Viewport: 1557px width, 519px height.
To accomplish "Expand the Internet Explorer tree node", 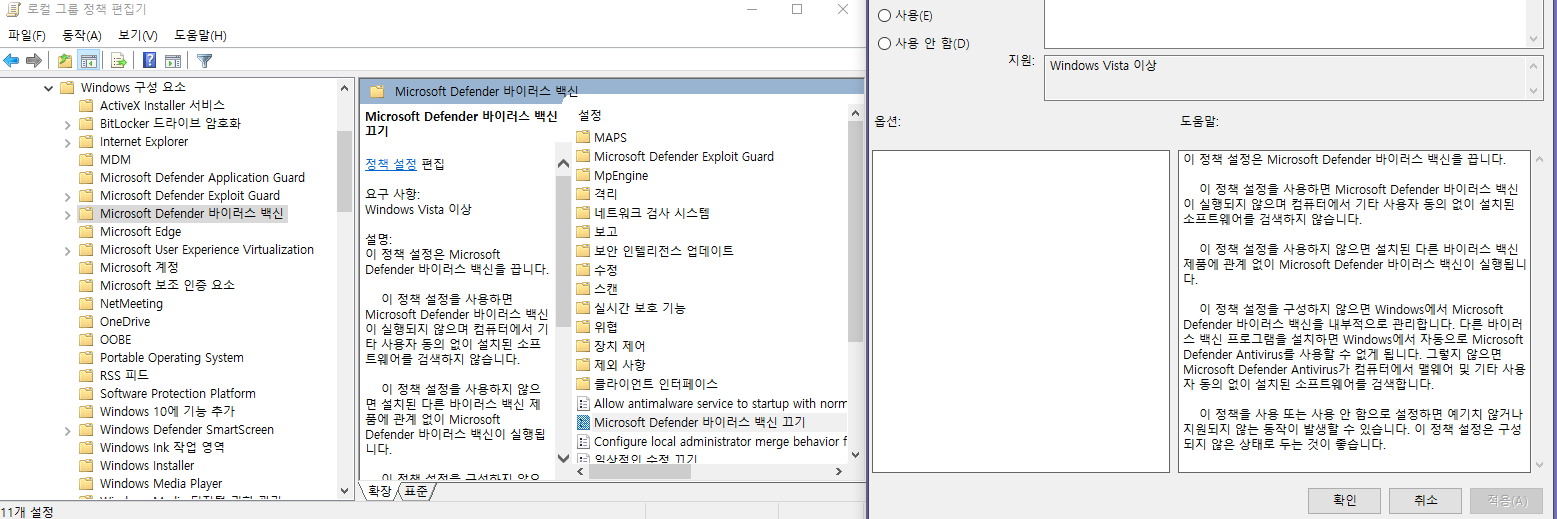I will tap(68, 141).
